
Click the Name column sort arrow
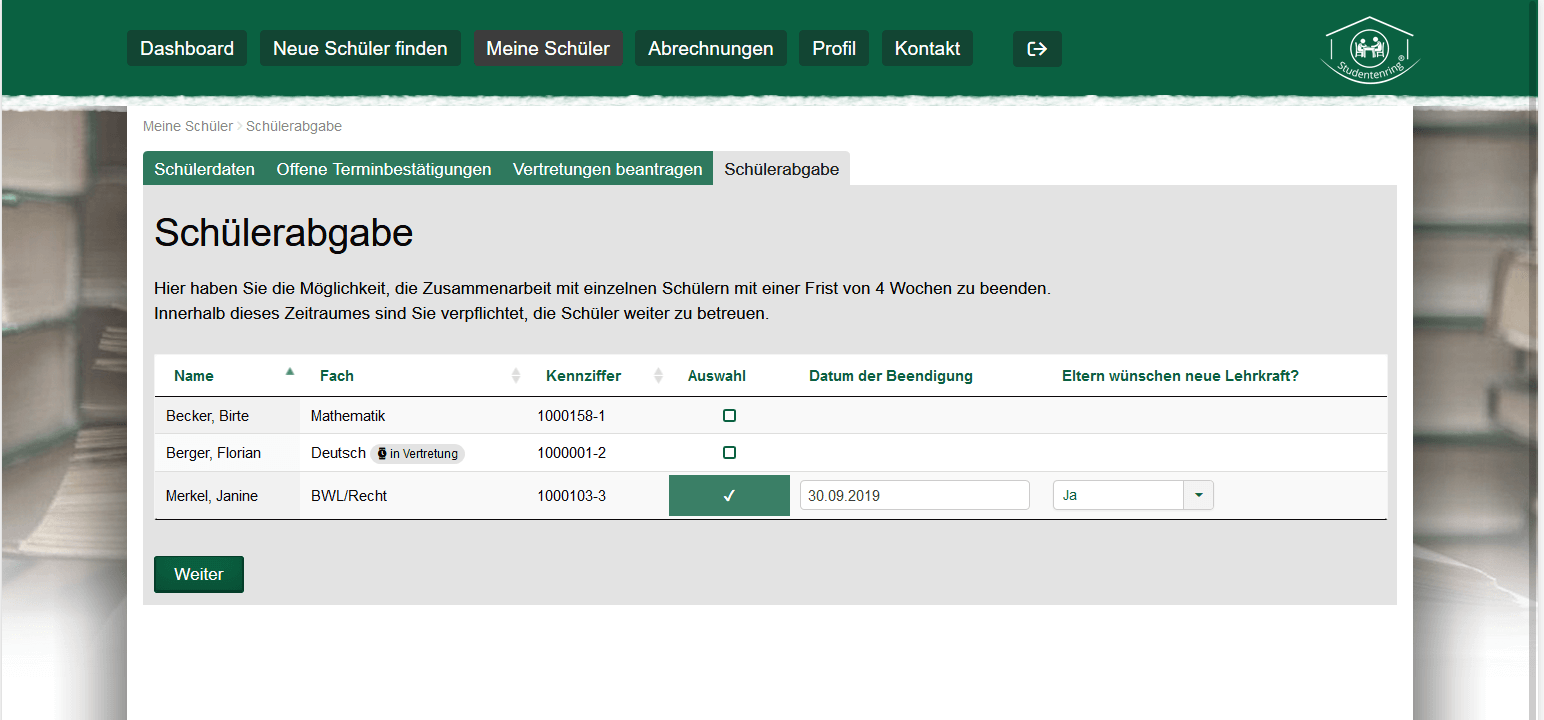(290, 372)
